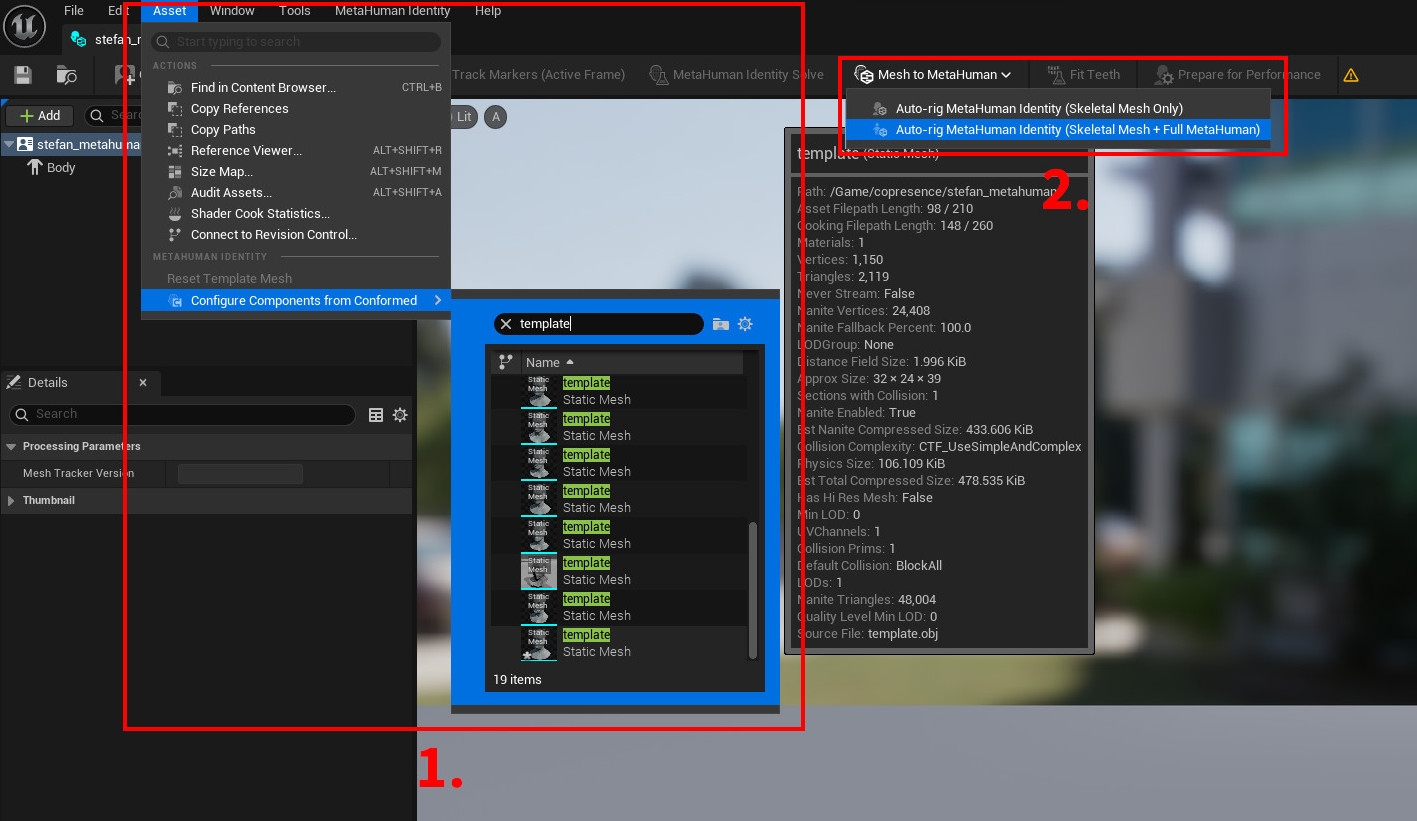This screenshot has height=821, width=1417.
Task: Click the yellow warning triangle icon
Action: click(1351, 75)
